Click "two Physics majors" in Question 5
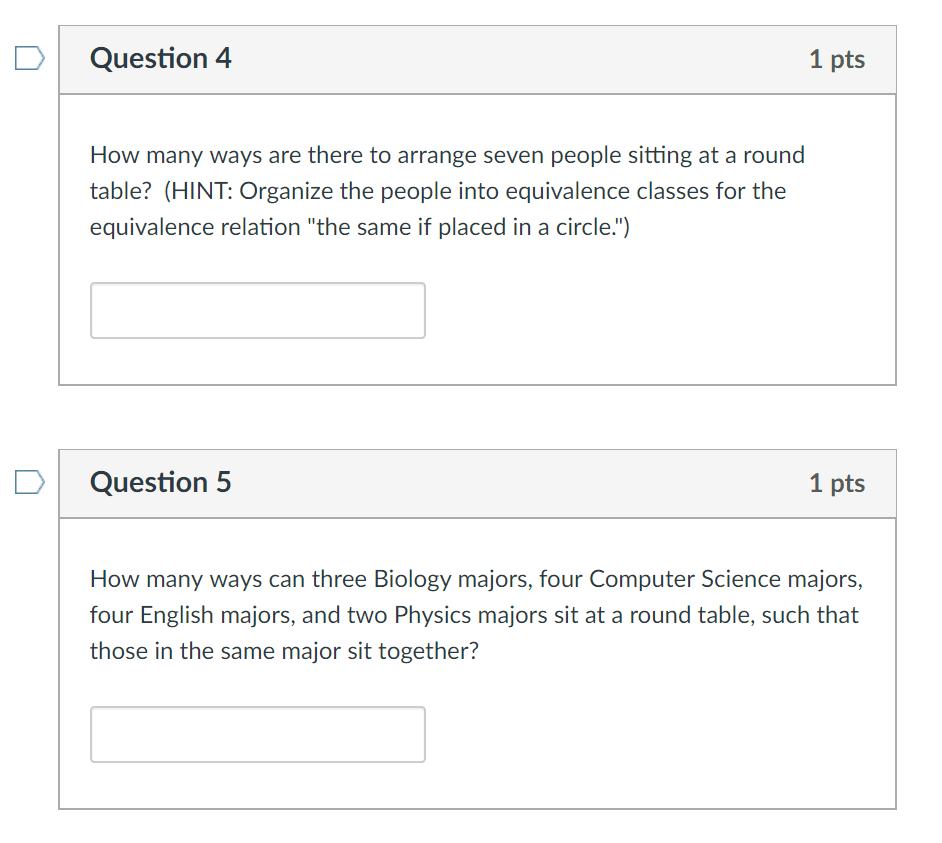This screenshot has width=942, height=843. pyautogui.click(x=446, y=615)
